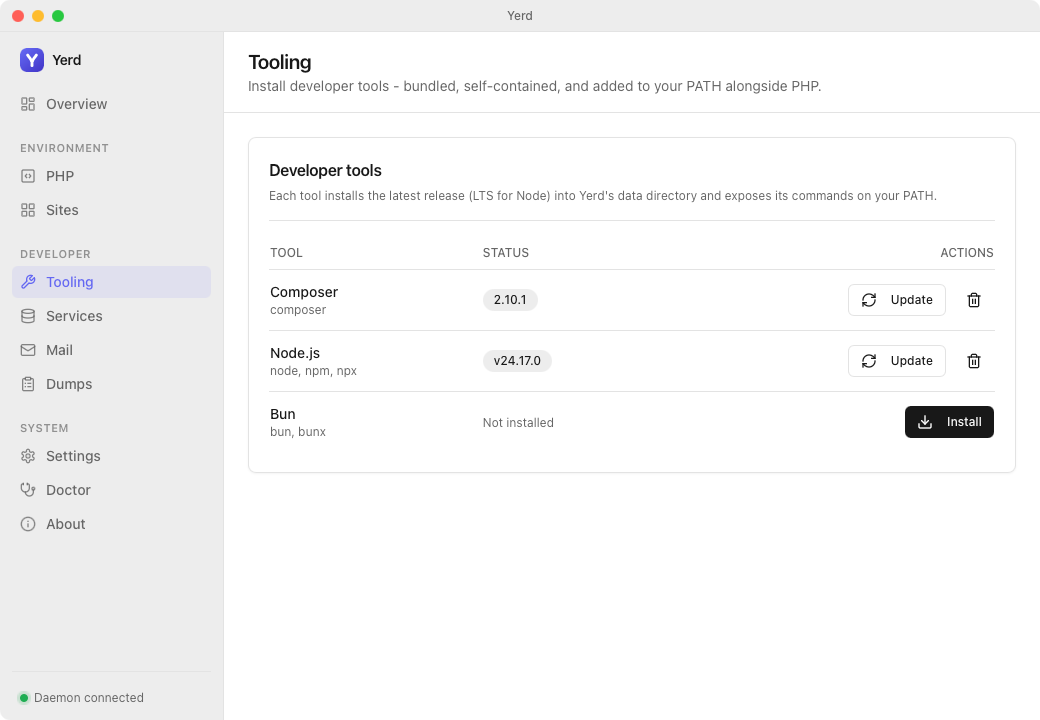Viewport: 1040px width, 720px height.
Task: Delete Composer using its trash icon
Action: tap(974, 300)
